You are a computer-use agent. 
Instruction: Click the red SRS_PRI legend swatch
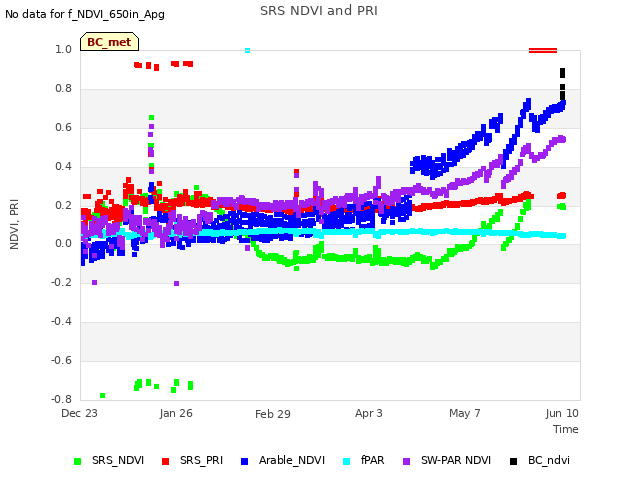click(165, 461)
